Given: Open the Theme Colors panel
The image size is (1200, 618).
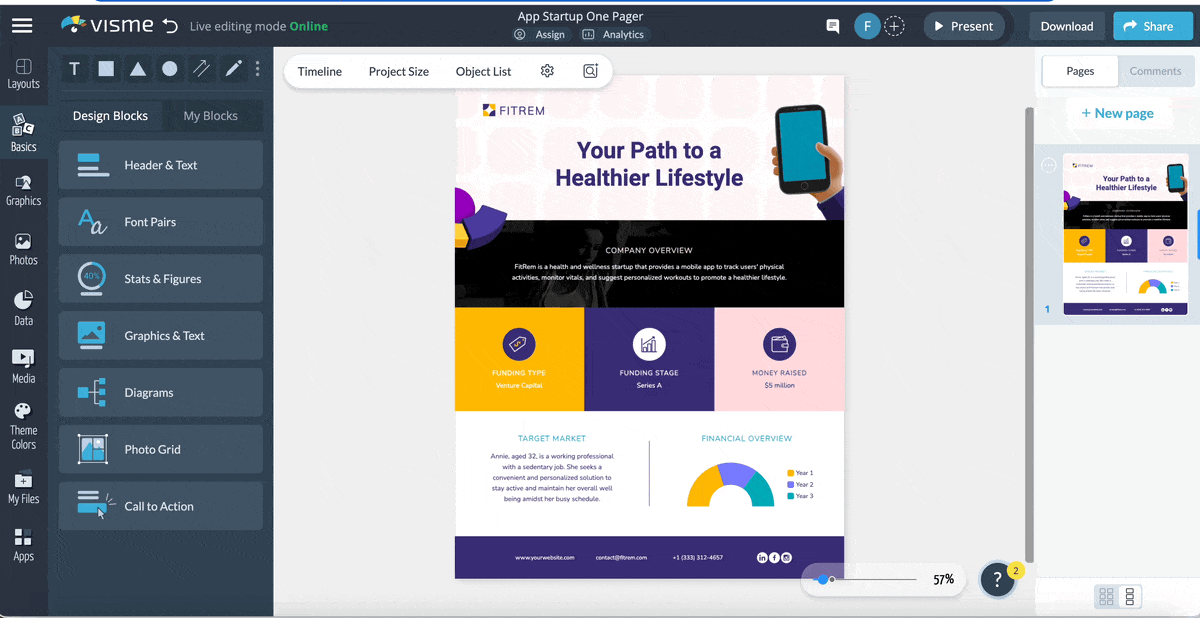Looking at the screenshot, I should click(24, 420).
